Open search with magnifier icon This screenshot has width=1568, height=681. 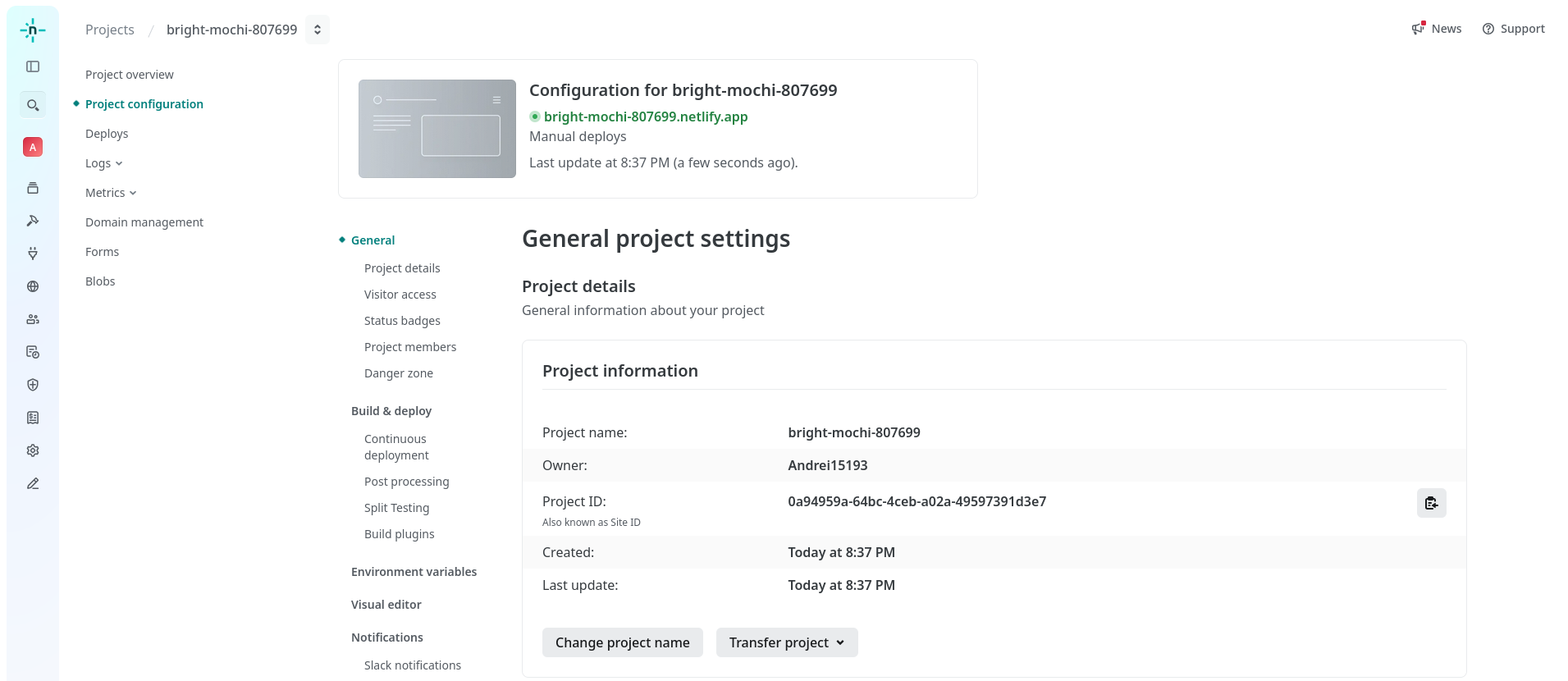(33, 105)
